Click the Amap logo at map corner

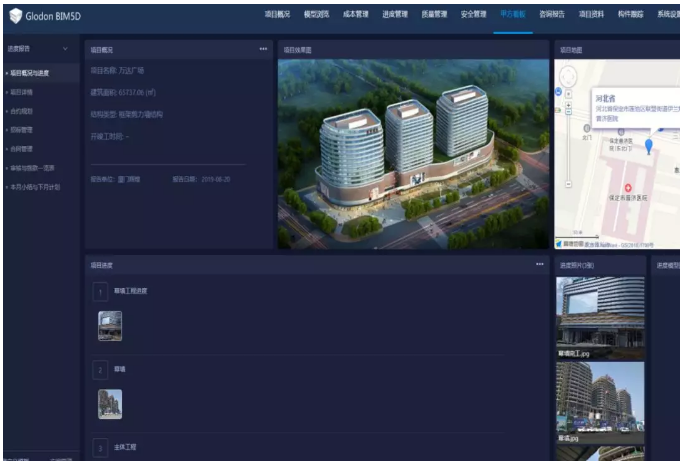tap(559, 244)
